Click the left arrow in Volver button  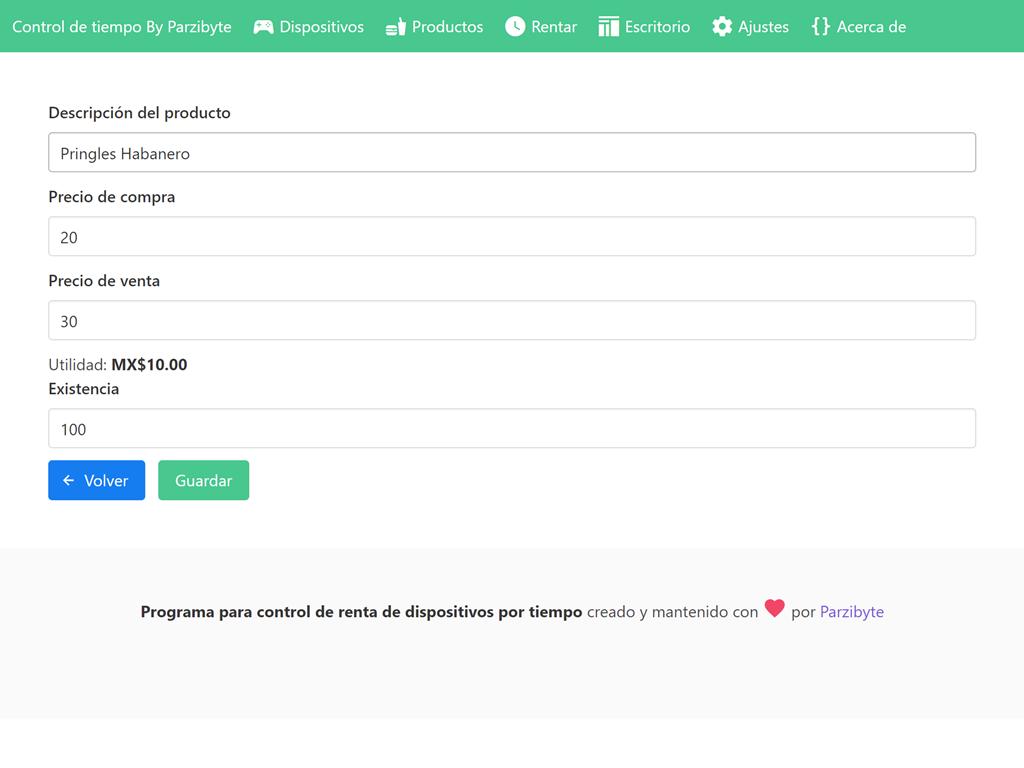tap(69, 481)
